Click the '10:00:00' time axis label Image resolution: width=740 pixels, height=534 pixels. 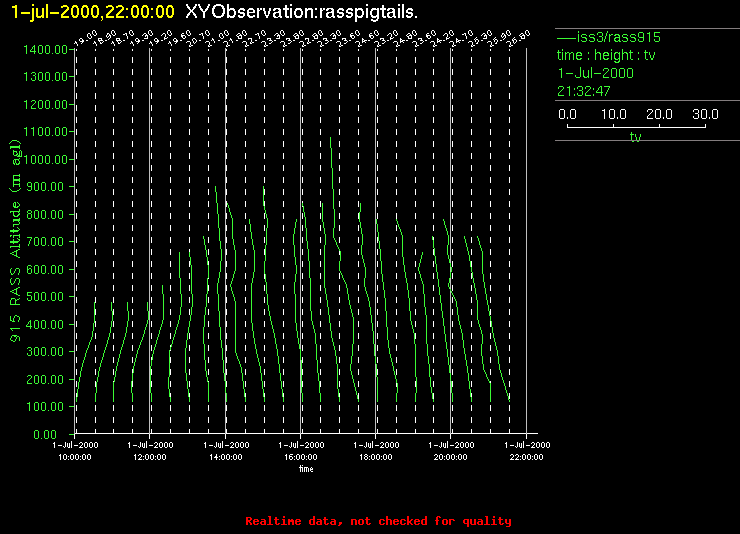pos(75,457)
